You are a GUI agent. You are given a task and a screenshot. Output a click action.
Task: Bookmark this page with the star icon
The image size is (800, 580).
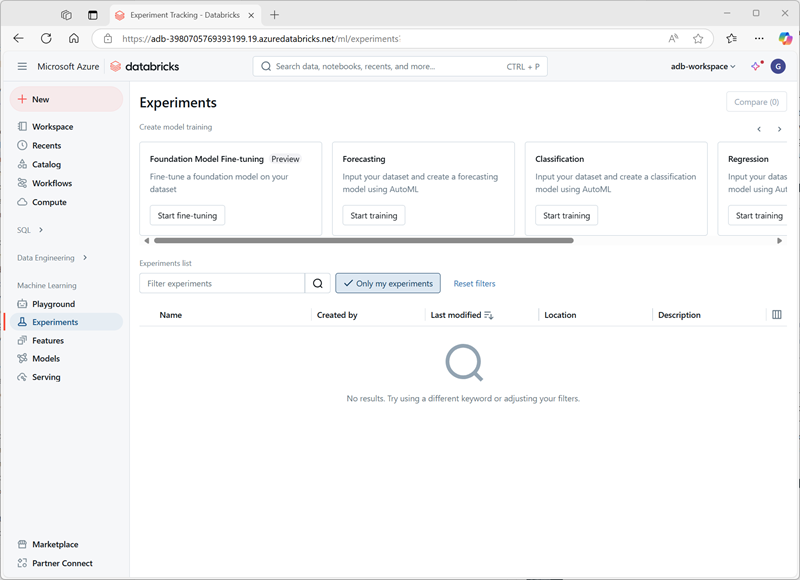click(698, 38)
